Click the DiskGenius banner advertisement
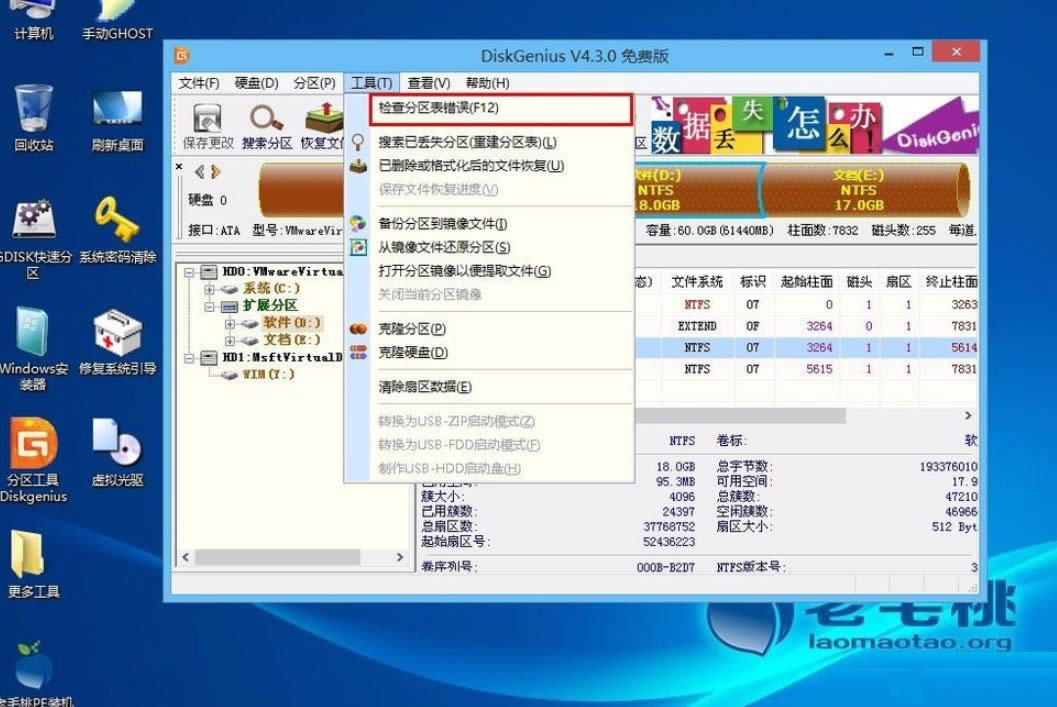Image resolution: width=1057 pixels, height=707 pixels. click(x=812, y=125)
